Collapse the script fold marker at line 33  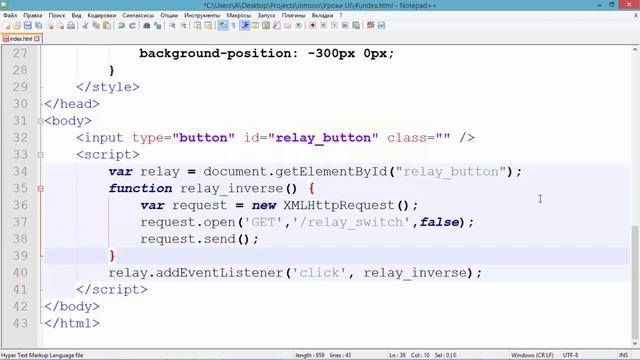[40, 155]
